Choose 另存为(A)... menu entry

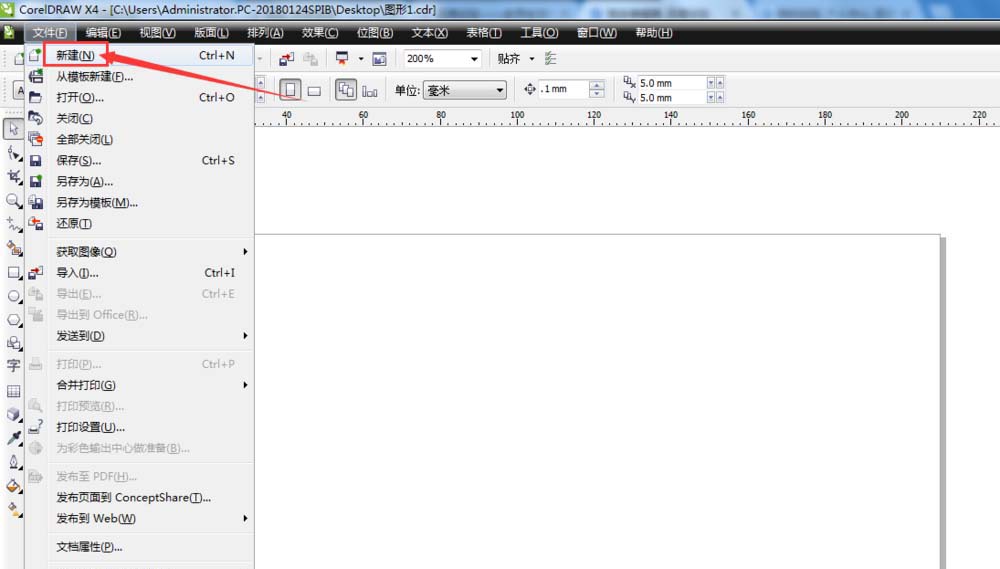click(139, 182)
